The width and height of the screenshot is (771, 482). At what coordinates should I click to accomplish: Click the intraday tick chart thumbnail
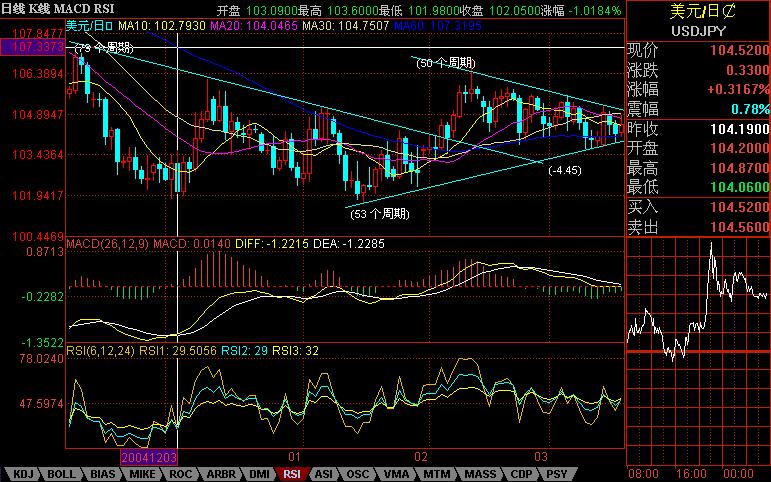pos(699,351)
